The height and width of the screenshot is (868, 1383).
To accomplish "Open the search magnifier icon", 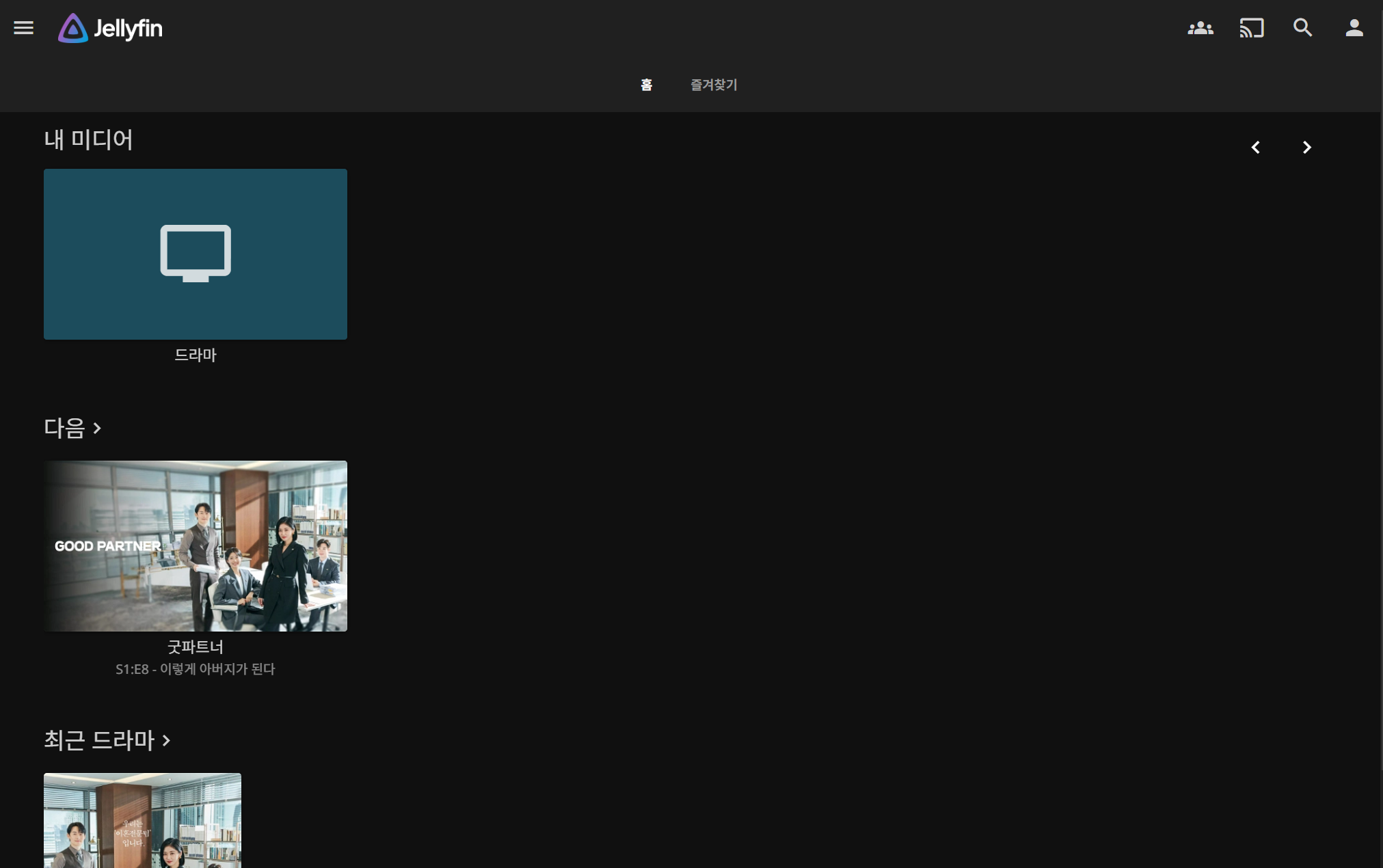I will [1303, 28].
